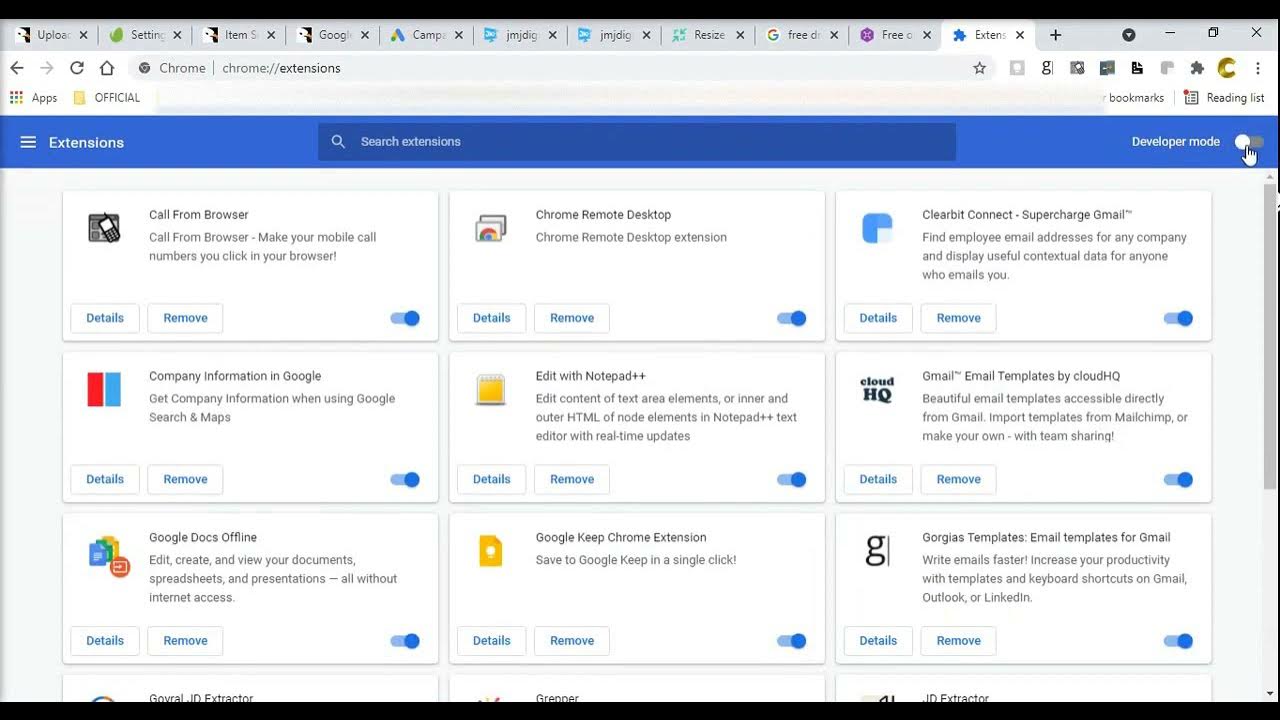Click the Clearbit Connect extension icon
This screenshot has width=1280, height=720.
(877, 228)
